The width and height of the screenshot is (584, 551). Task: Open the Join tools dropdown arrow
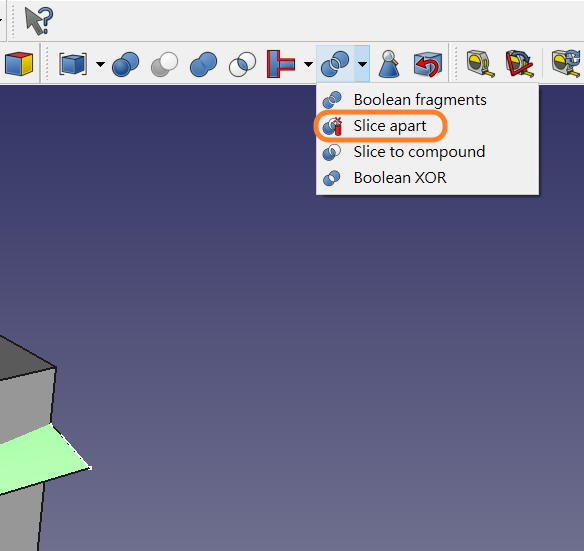(308, 64)
